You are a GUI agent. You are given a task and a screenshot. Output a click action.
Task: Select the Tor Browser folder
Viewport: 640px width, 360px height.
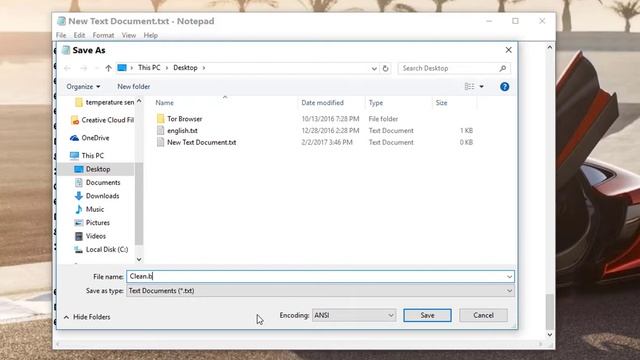click(x=184, y=119)
